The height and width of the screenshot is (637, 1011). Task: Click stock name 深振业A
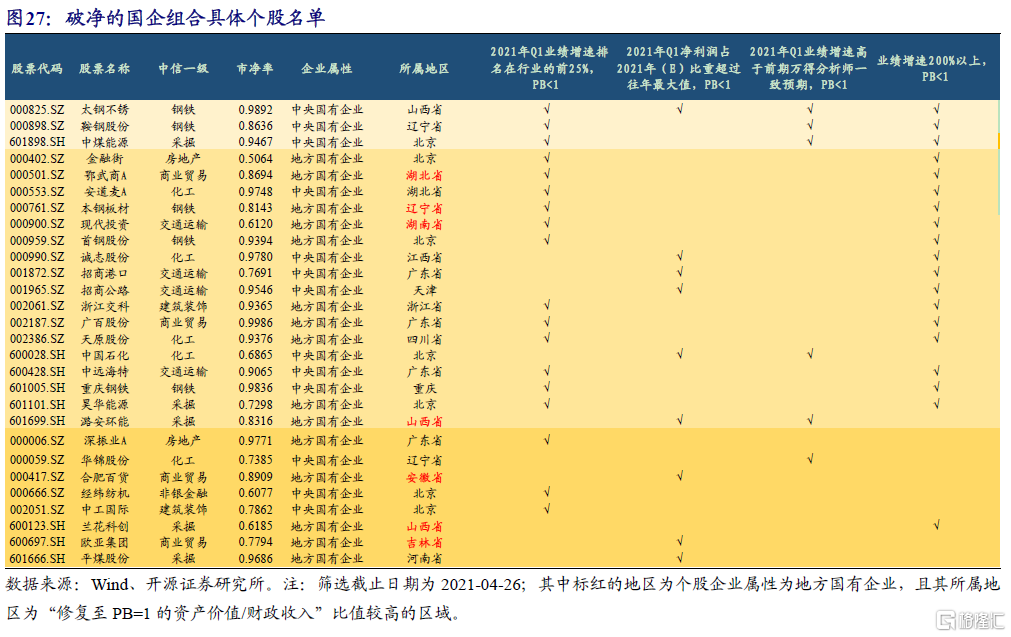(104, 441)
